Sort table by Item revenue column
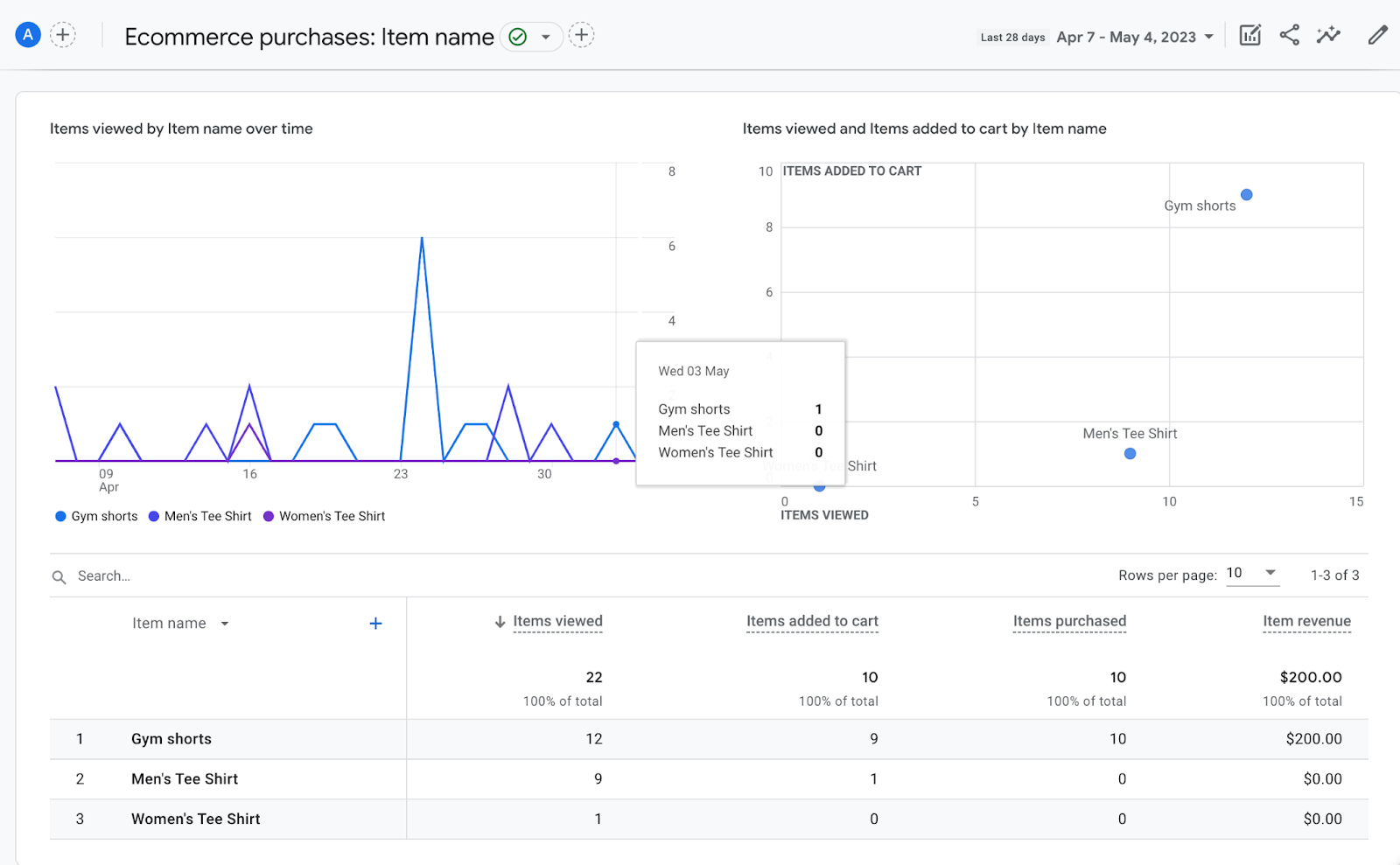Image resolution: width=1400 pixels, height=865 pixels. point(1306,622)
